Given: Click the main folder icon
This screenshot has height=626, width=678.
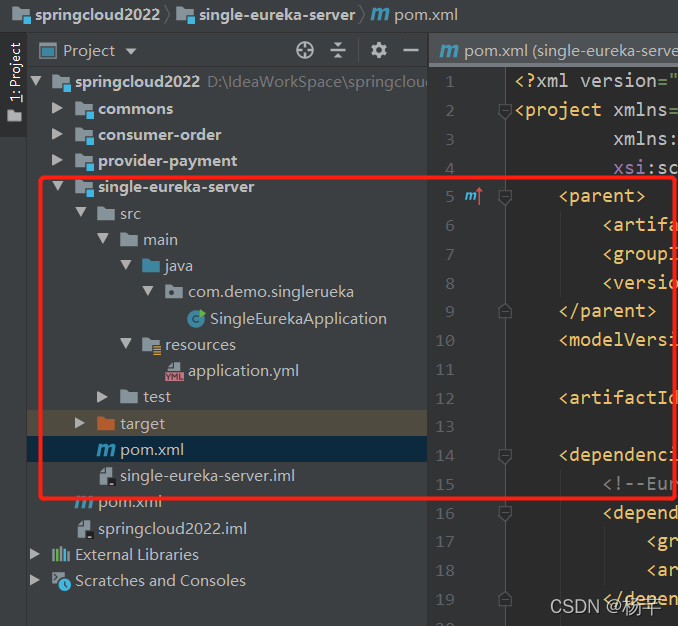Looking at the screenshot, I should click(x=129, y=240).
